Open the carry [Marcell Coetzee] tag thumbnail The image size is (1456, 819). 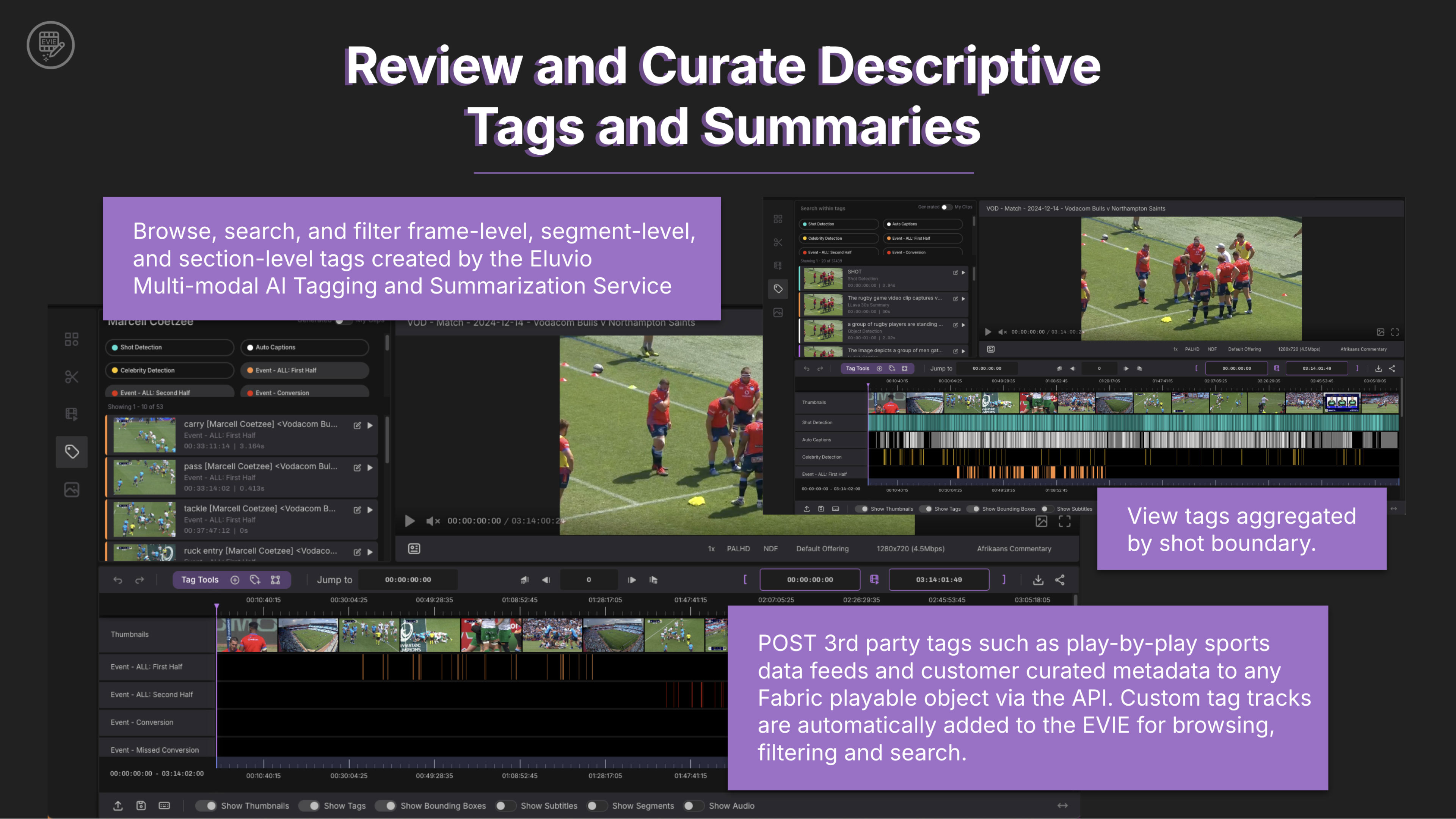(144, 435)
